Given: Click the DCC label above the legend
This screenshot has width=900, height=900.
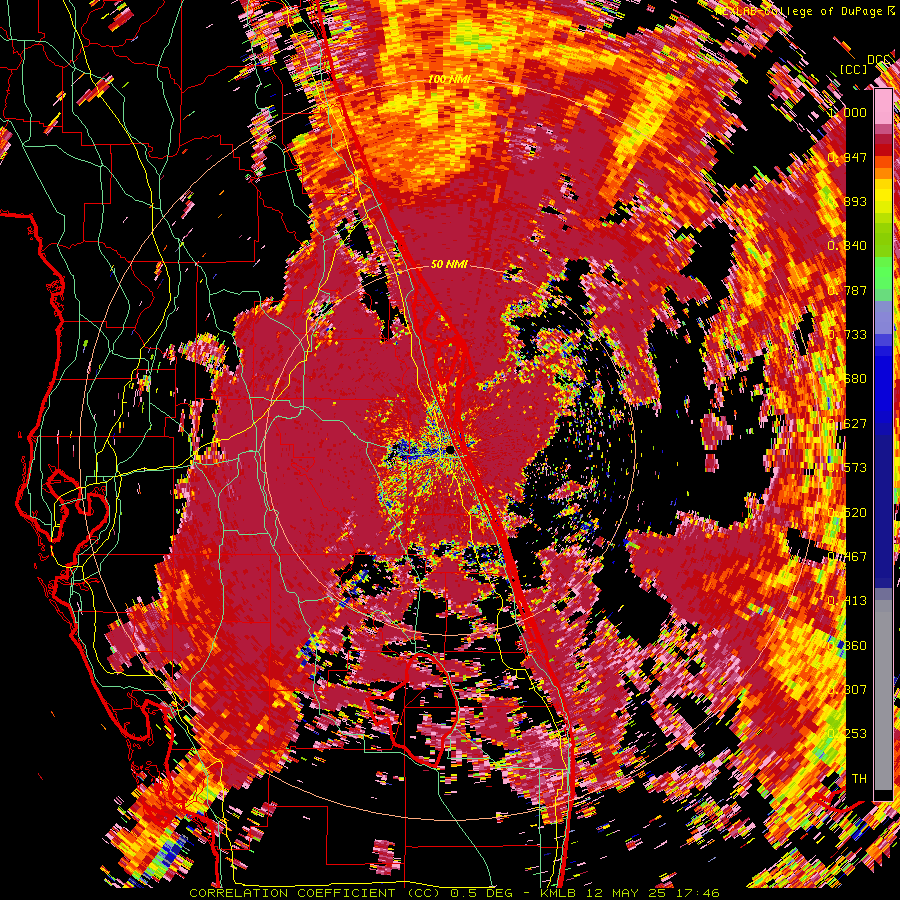Looking at the screenshot, I should (879, 60).
